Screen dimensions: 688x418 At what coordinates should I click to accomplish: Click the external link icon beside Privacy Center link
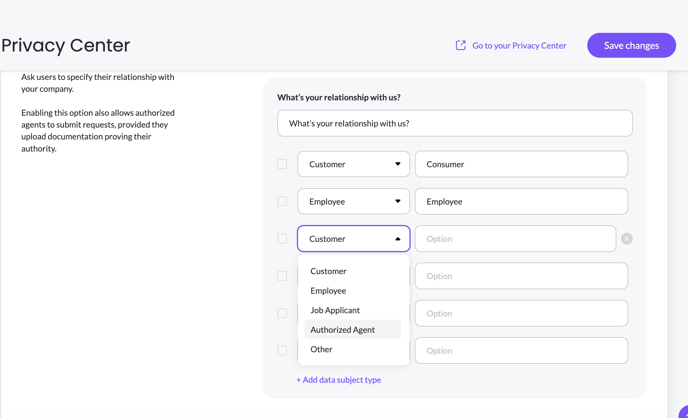point(460,45)
